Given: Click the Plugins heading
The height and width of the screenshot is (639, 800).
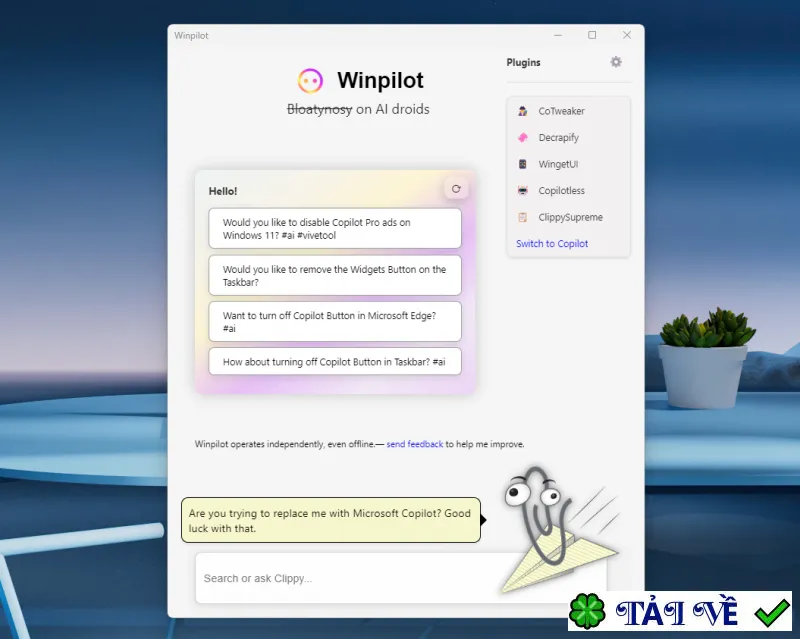Looking at the screenshot, I should click(x=523, y=63).
